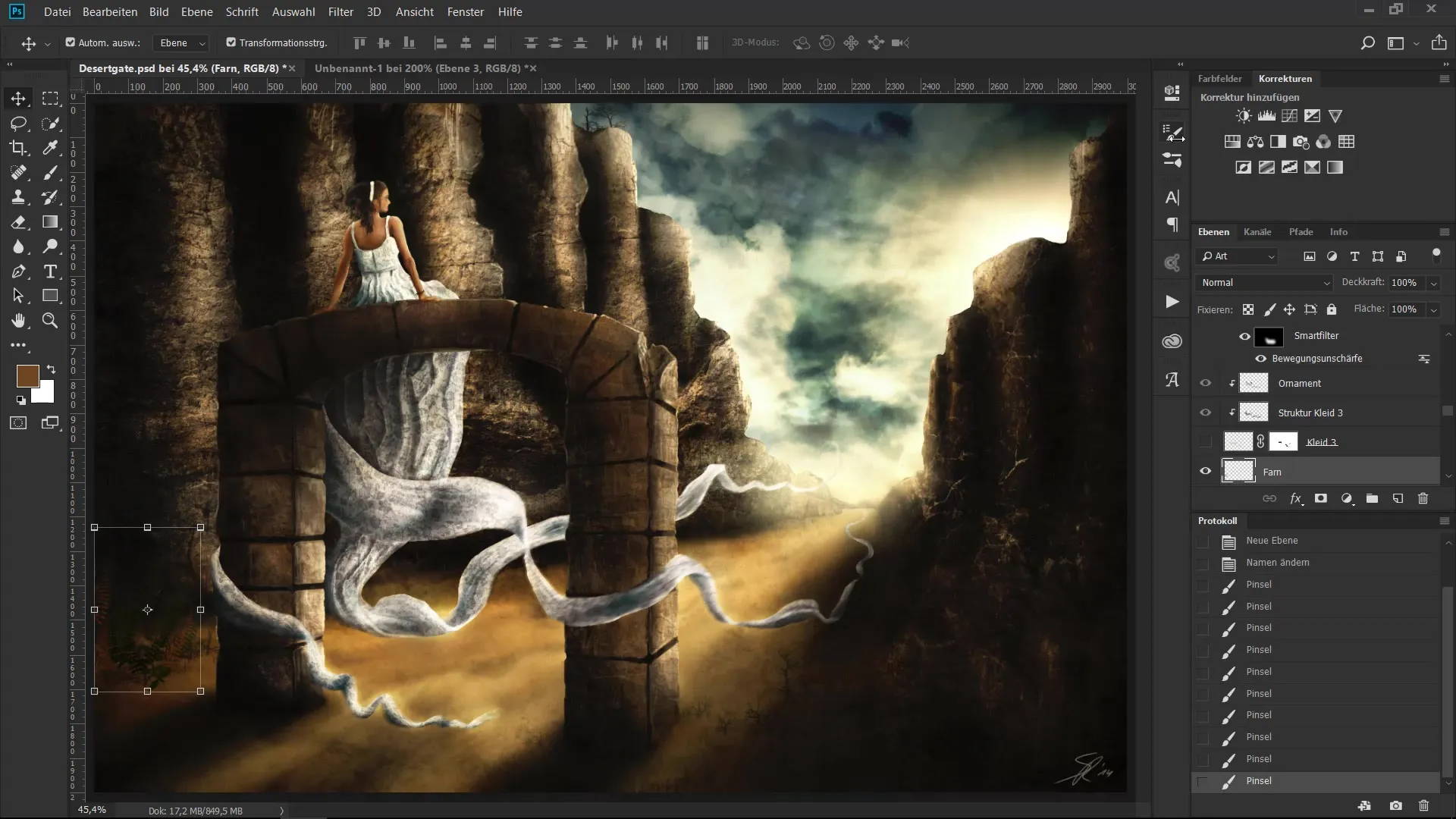The height and width of the screenshot is (819, 1456).
Task: Switch to the Unbenannt-1 document tab
Action: pos(420,68)
